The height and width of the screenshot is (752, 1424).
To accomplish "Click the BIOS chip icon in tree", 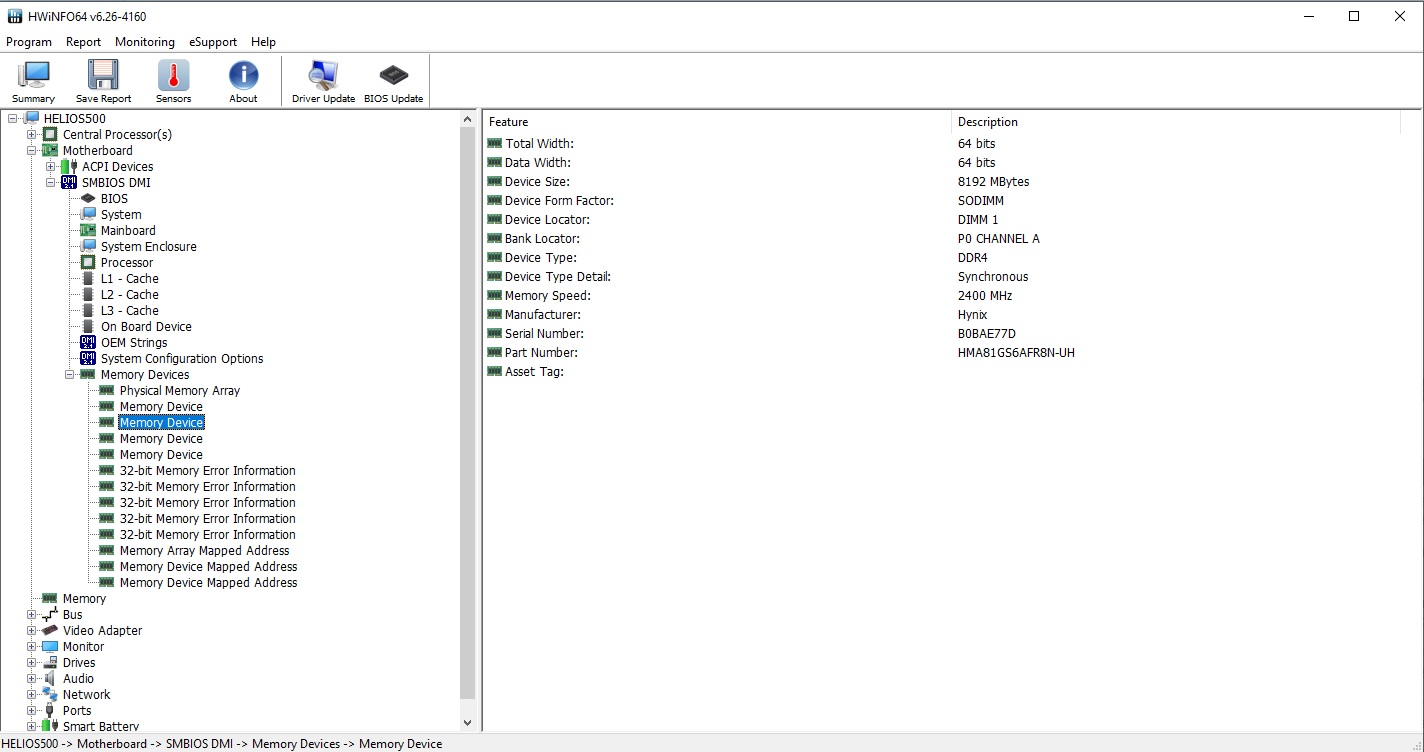I will click(88, 199).
